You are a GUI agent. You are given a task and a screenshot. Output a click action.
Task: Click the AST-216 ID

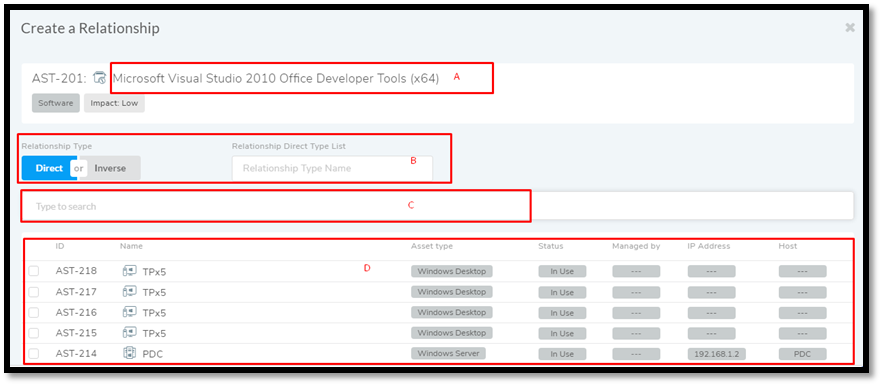76,312
